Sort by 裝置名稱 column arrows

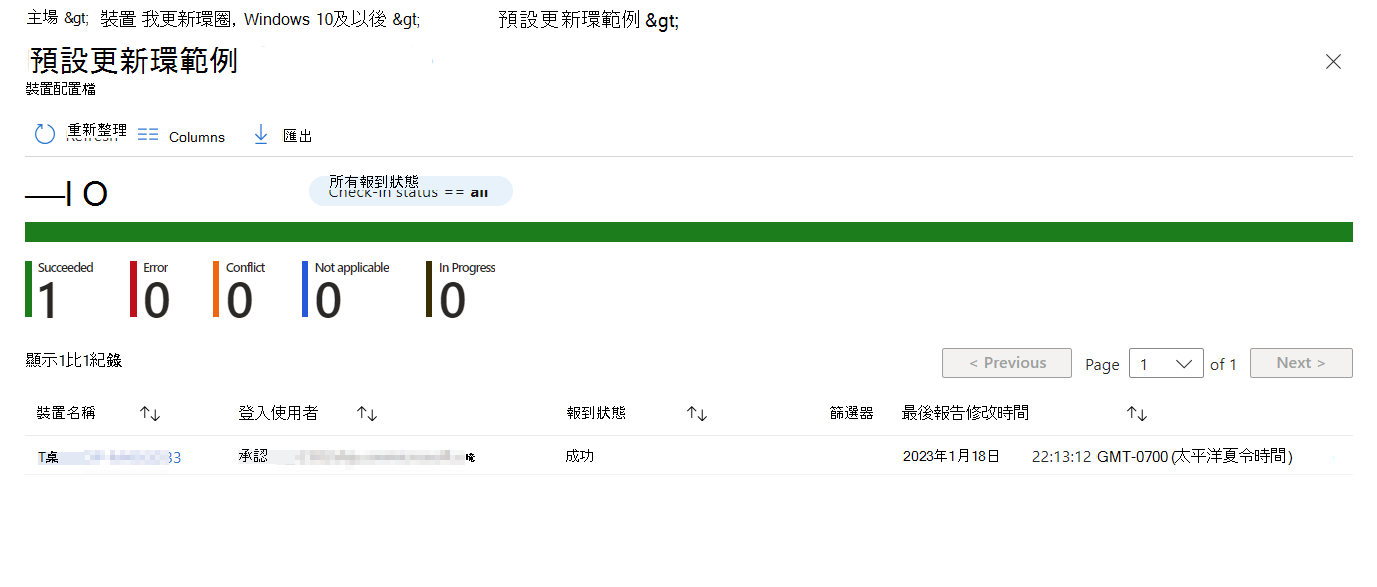tap(150, 414)
